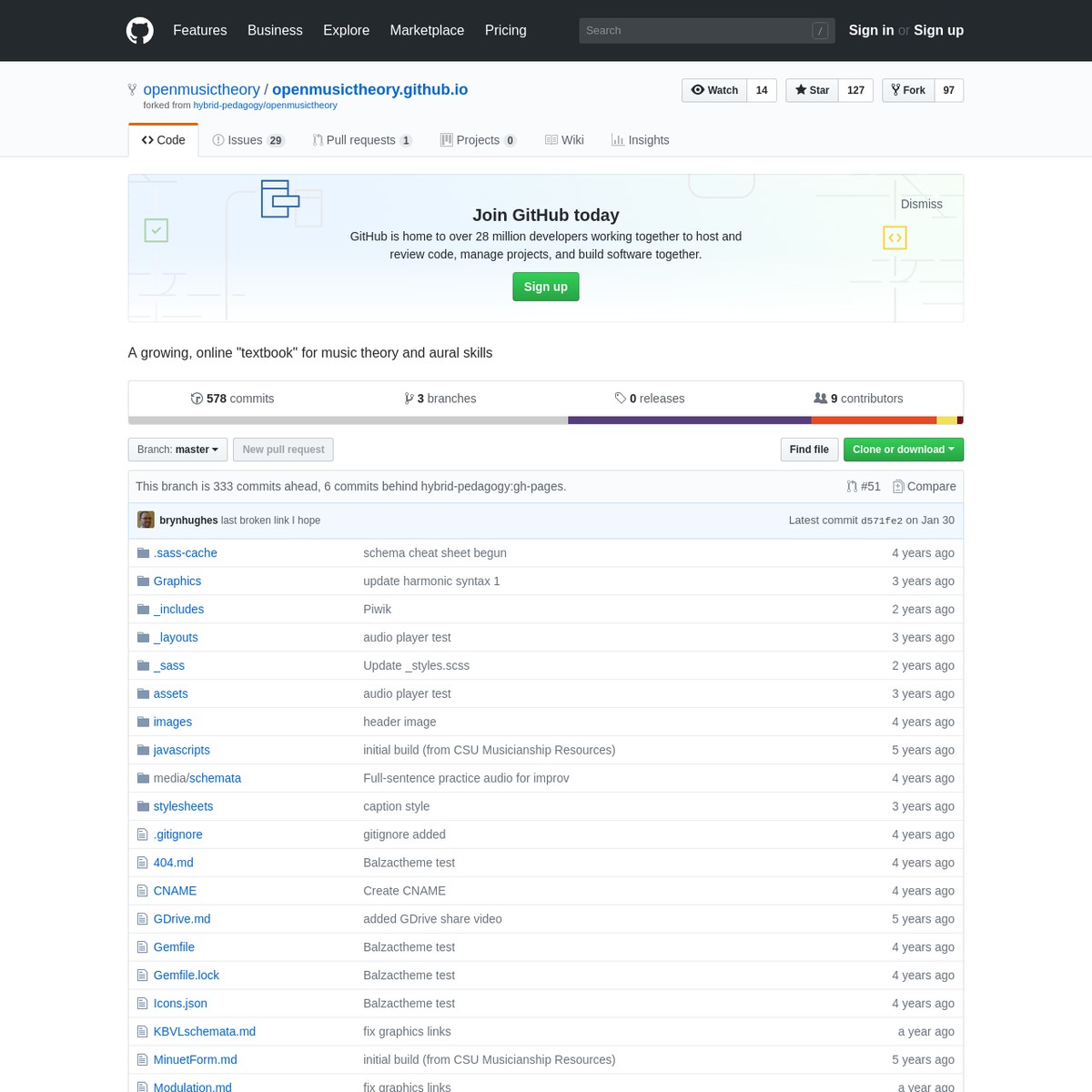Click brynhughes avatar thumbnail

tap(146, 520)
